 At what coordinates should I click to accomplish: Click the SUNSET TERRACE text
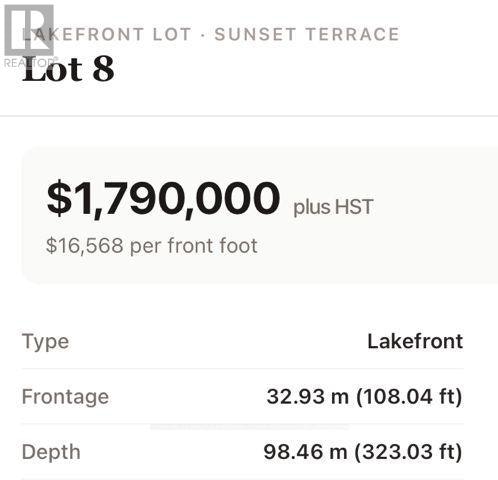(307, 34)
